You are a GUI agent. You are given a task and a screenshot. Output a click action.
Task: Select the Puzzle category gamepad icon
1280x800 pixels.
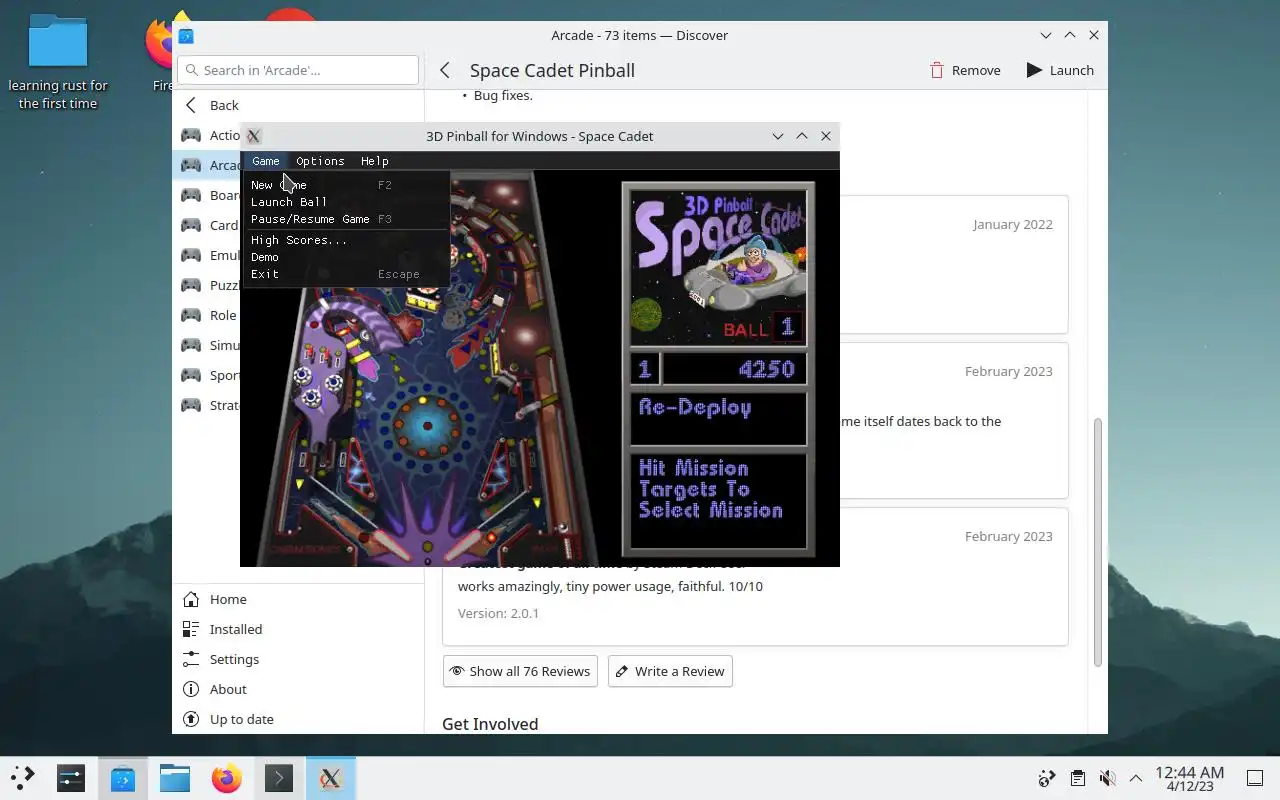190,285
